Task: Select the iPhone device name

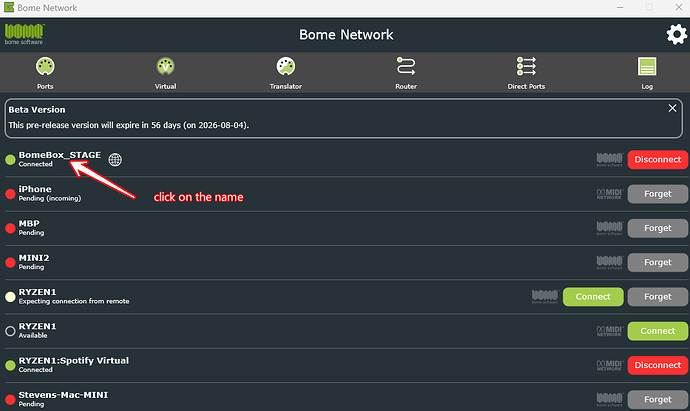Action: [35, 189]
